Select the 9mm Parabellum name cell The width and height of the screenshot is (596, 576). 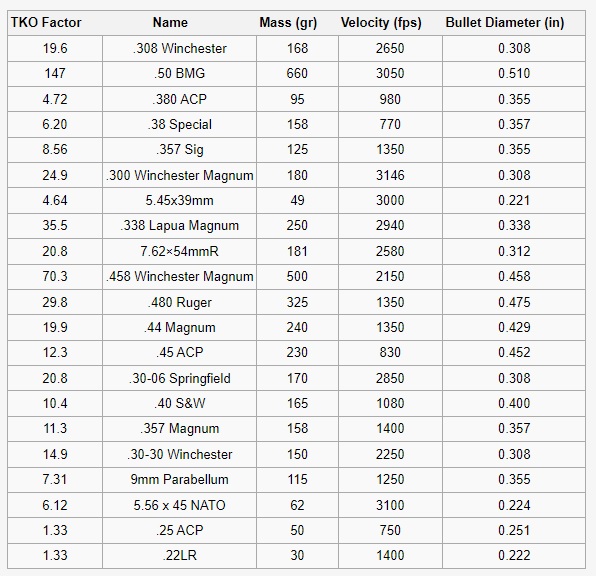click(179, 479)
